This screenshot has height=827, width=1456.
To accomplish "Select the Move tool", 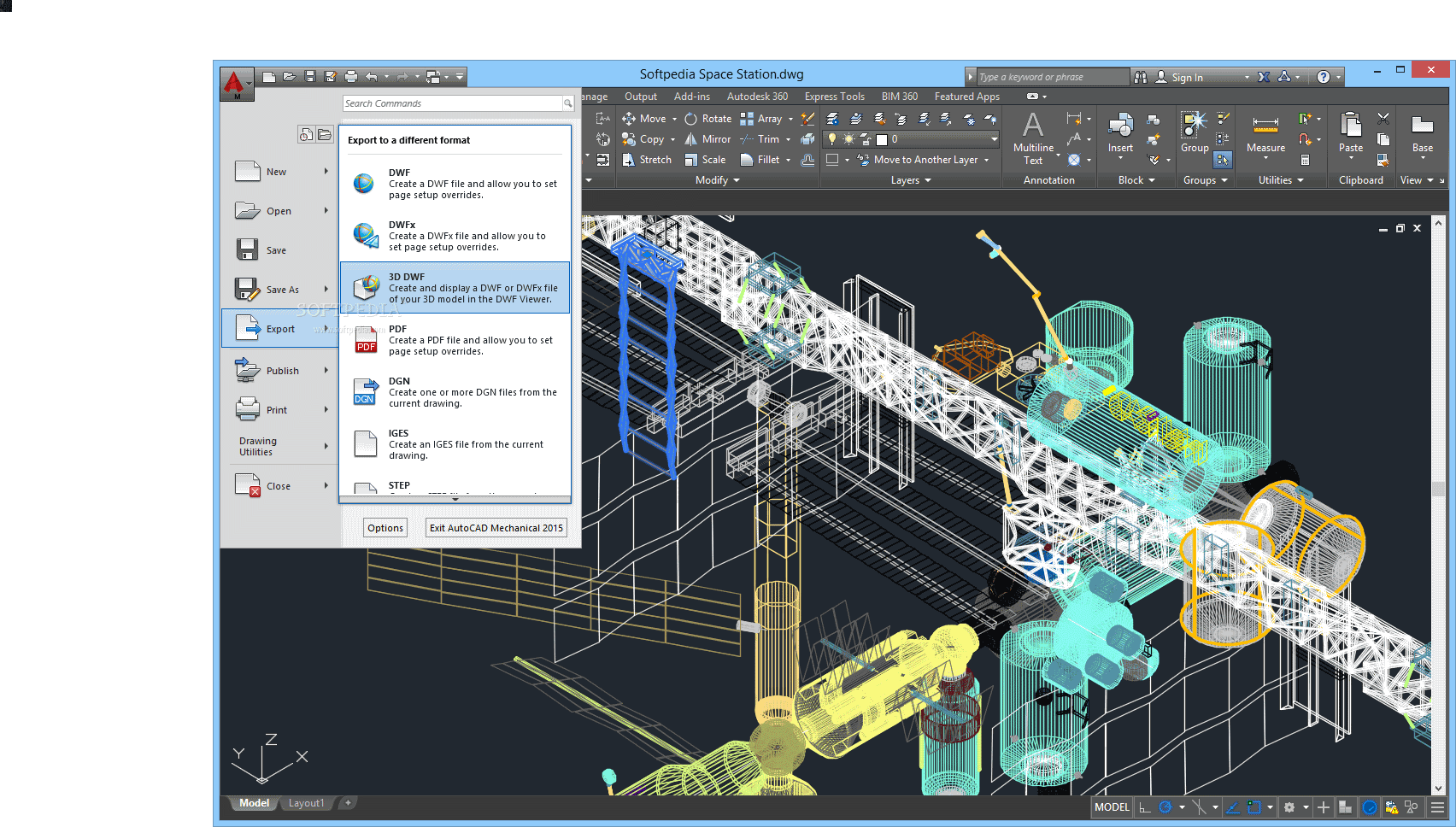I will click(644, 119).
